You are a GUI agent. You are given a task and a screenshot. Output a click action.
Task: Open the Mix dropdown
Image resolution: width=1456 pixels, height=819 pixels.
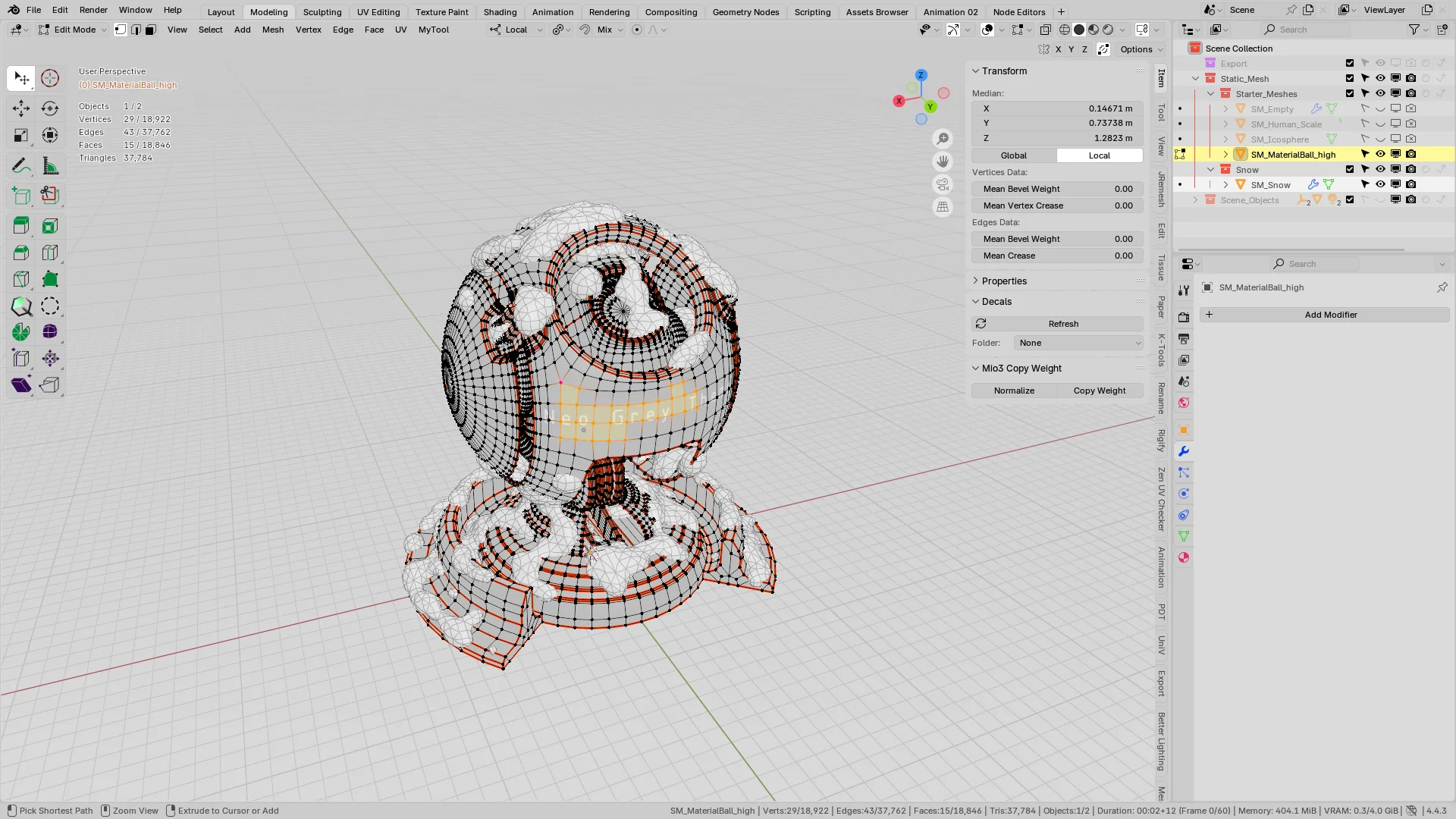[610, 30]
